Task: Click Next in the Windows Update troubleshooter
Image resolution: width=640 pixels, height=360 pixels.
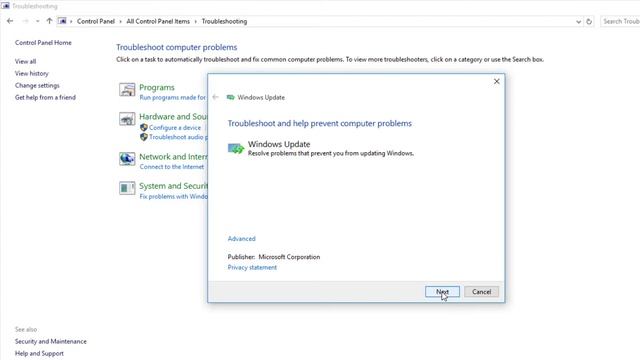Action: click(x=442, y=291)
